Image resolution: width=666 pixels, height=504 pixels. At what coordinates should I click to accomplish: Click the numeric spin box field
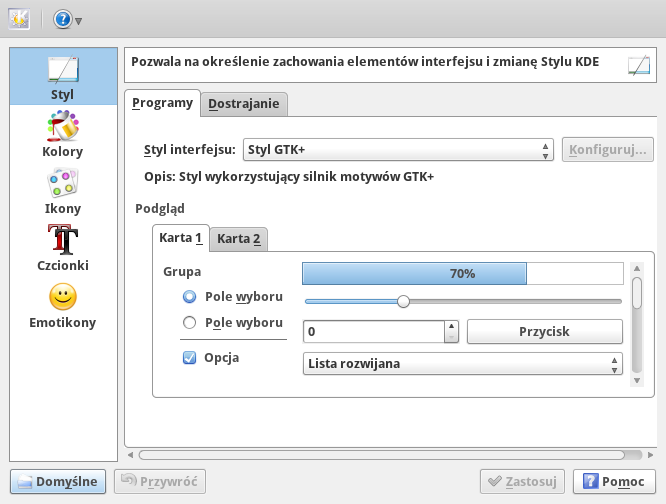tap(373, 331)
